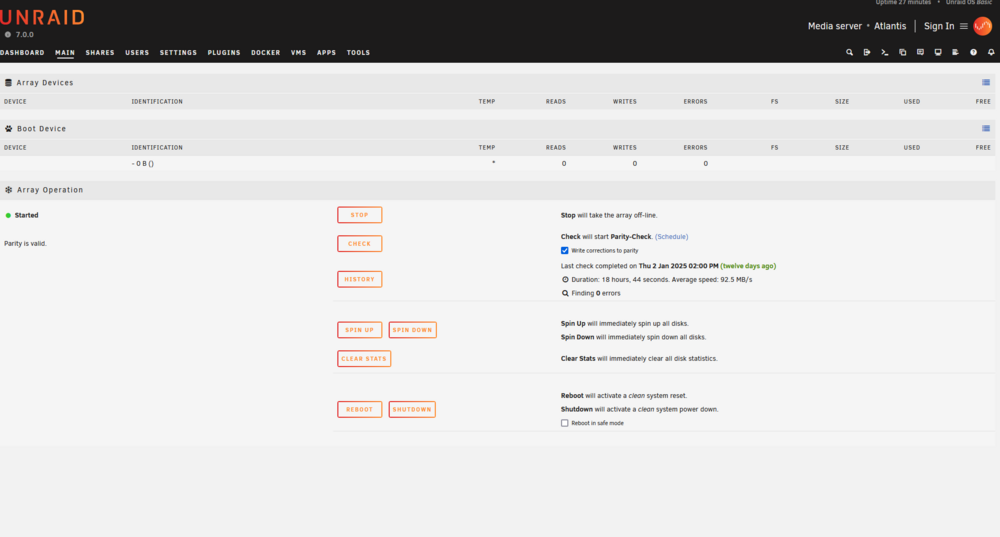Click the Spin Down button
Image resolution: width=1000 pixels, height=537 pixels.
[413, 330]
